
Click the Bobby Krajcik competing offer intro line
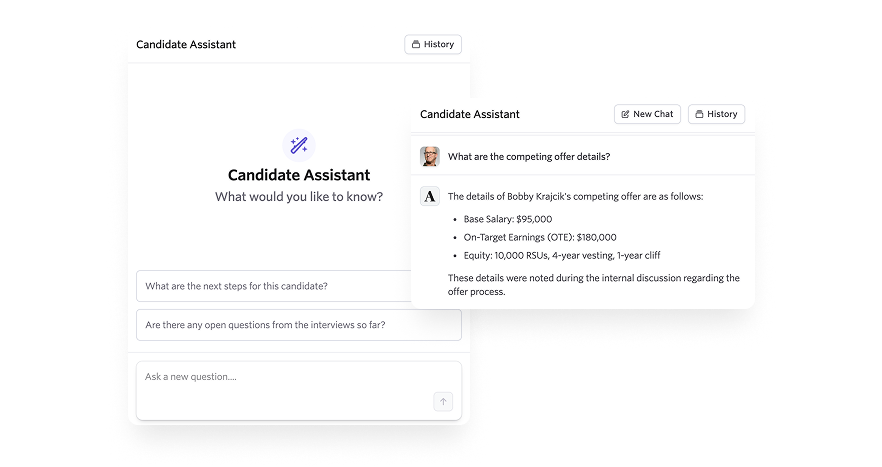575,196
